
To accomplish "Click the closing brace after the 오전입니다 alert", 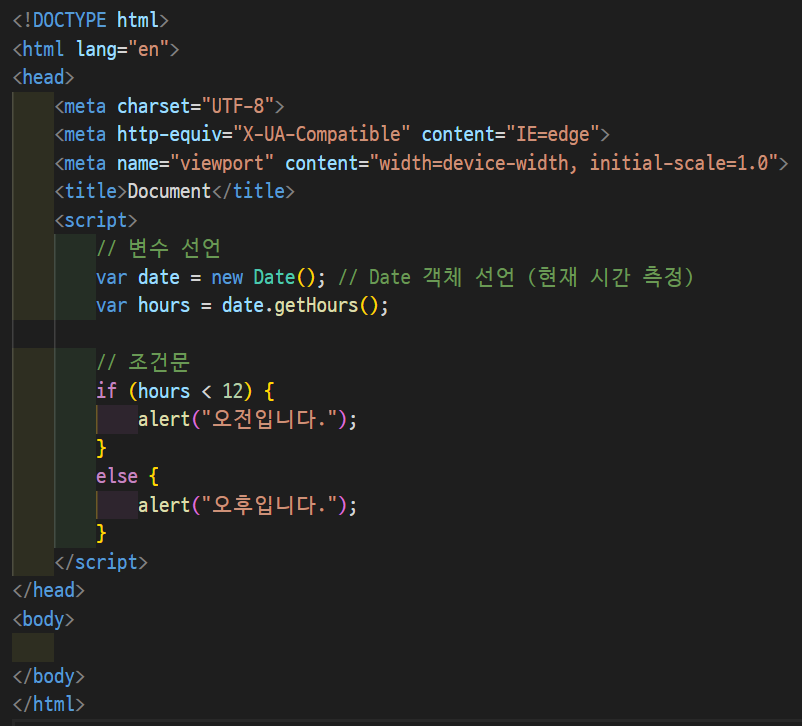I will (x=101, y=448).
